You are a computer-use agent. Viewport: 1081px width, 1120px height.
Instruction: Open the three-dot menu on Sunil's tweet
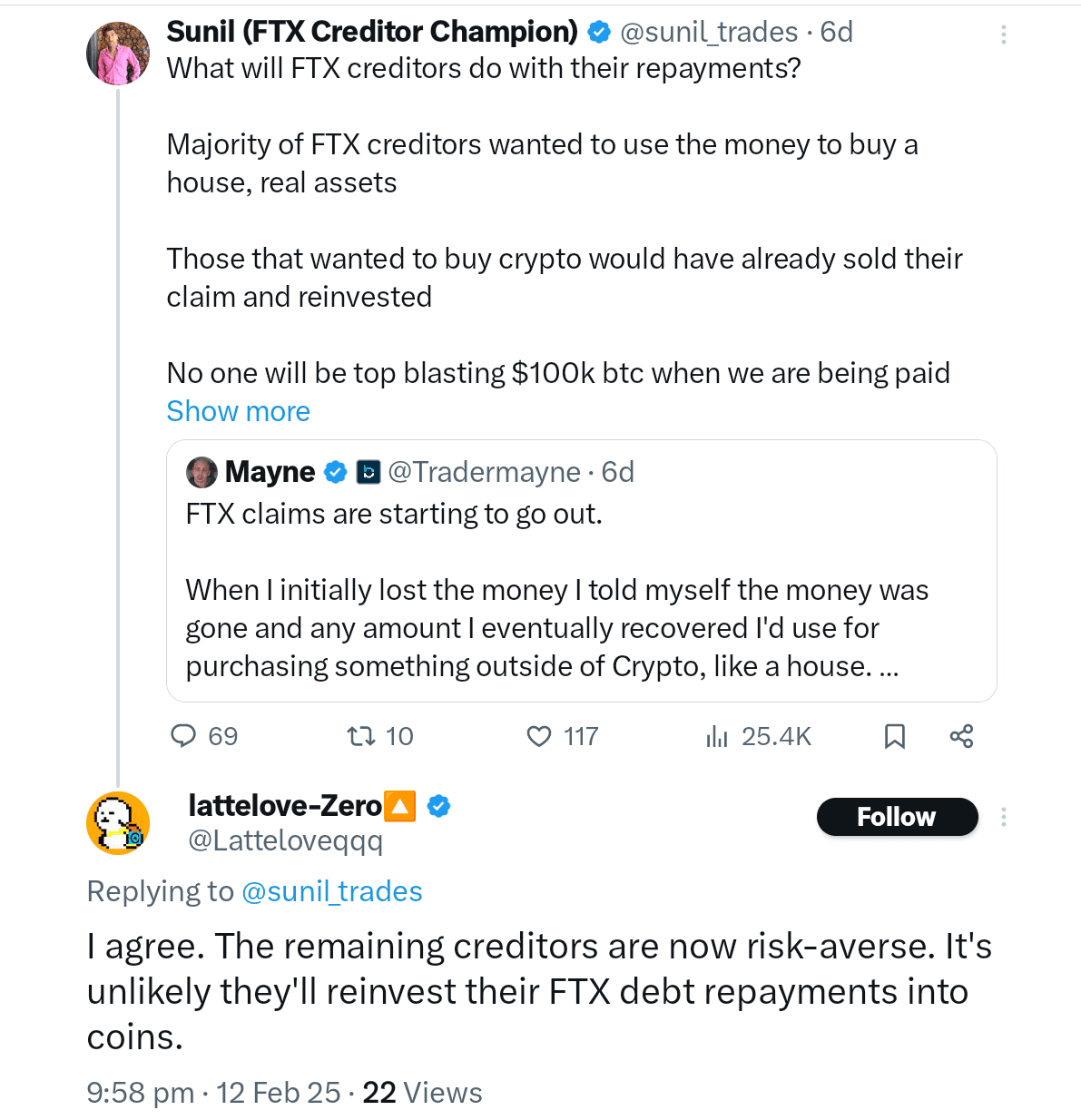[x=1003, y=34]
